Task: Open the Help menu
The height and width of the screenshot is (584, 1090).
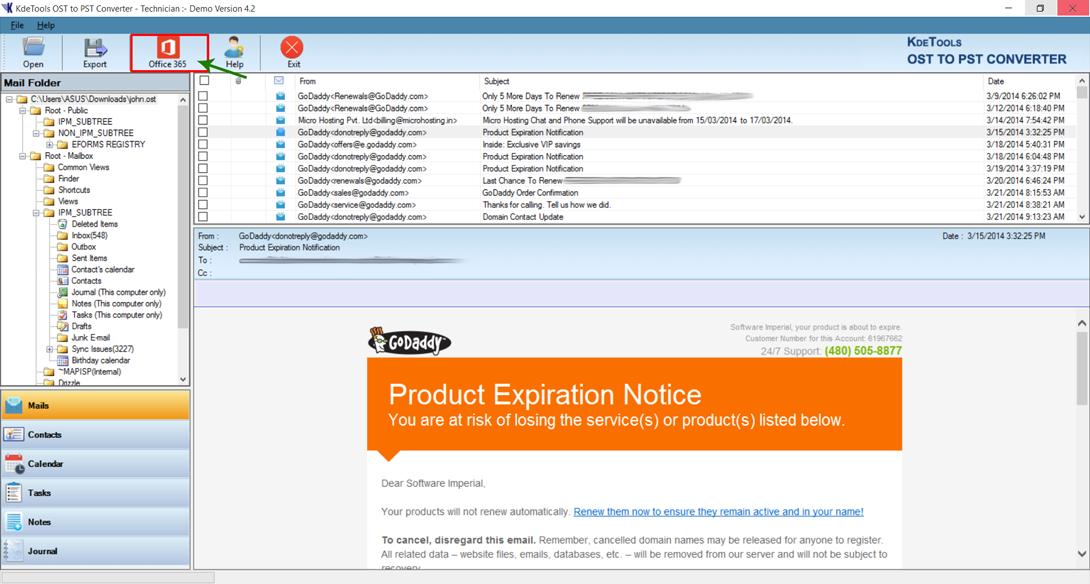Action: 45,25
